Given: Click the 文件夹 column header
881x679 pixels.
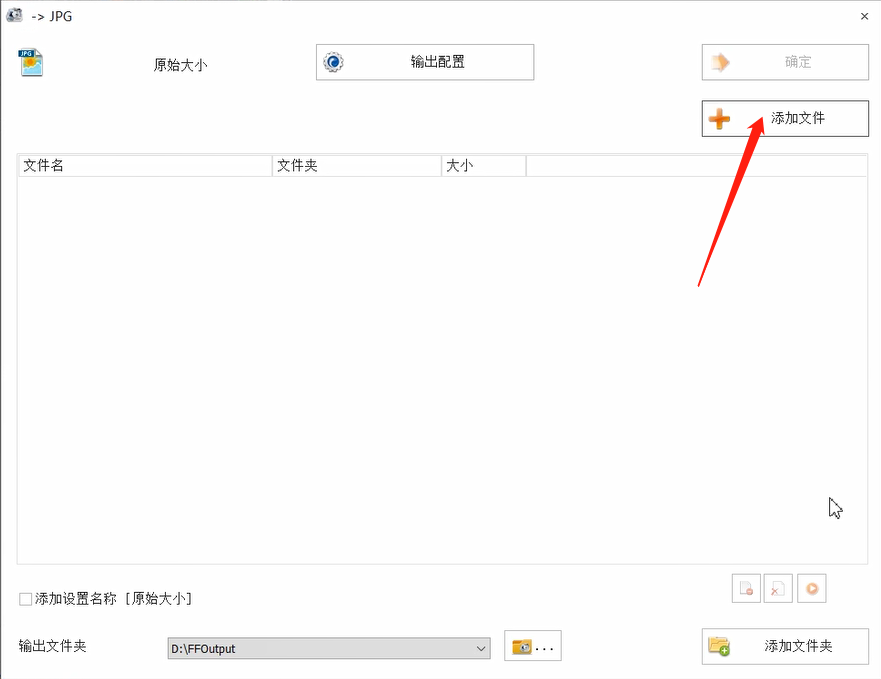Looking at the screenshot, I should pyautogui.click(x=355, y=165).
